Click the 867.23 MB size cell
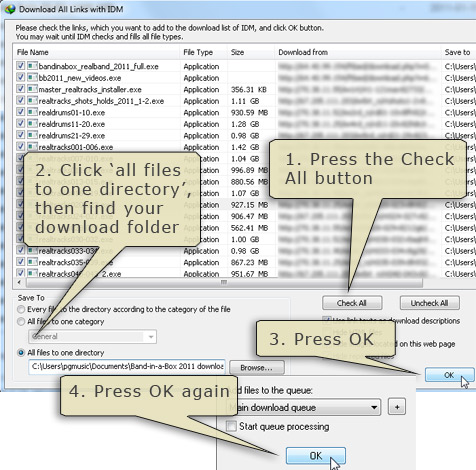Viewport: 476px width, 470px height. tap(249, 263)
